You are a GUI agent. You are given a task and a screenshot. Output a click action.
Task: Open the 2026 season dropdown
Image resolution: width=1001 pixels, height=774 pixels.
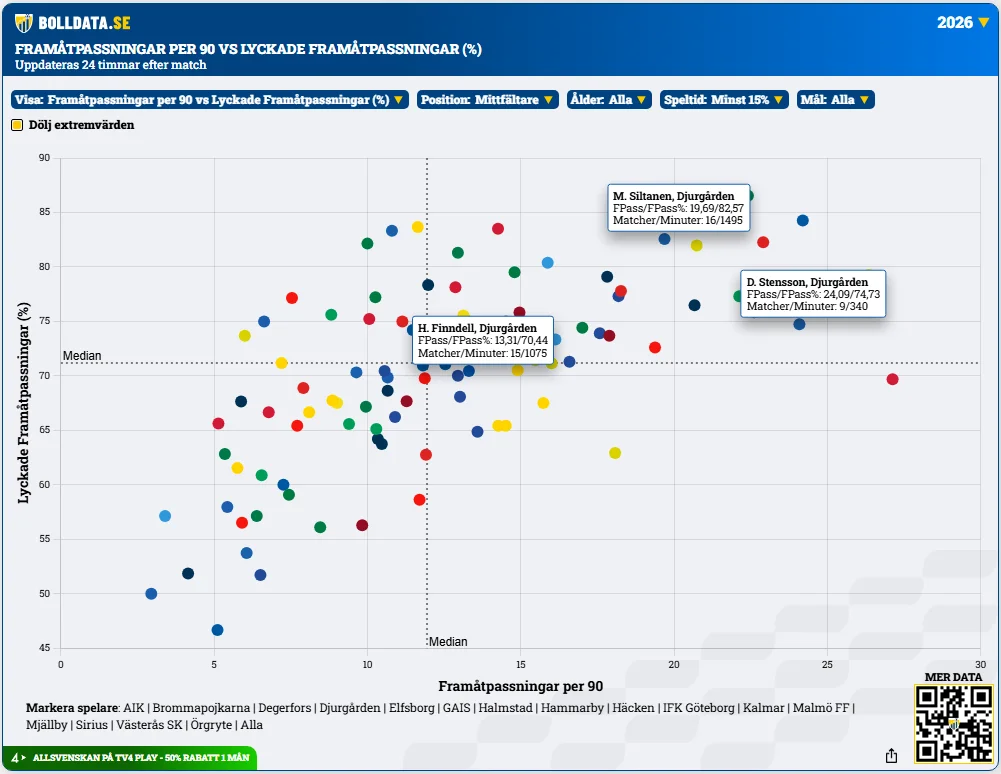click(x=963, y=22)
